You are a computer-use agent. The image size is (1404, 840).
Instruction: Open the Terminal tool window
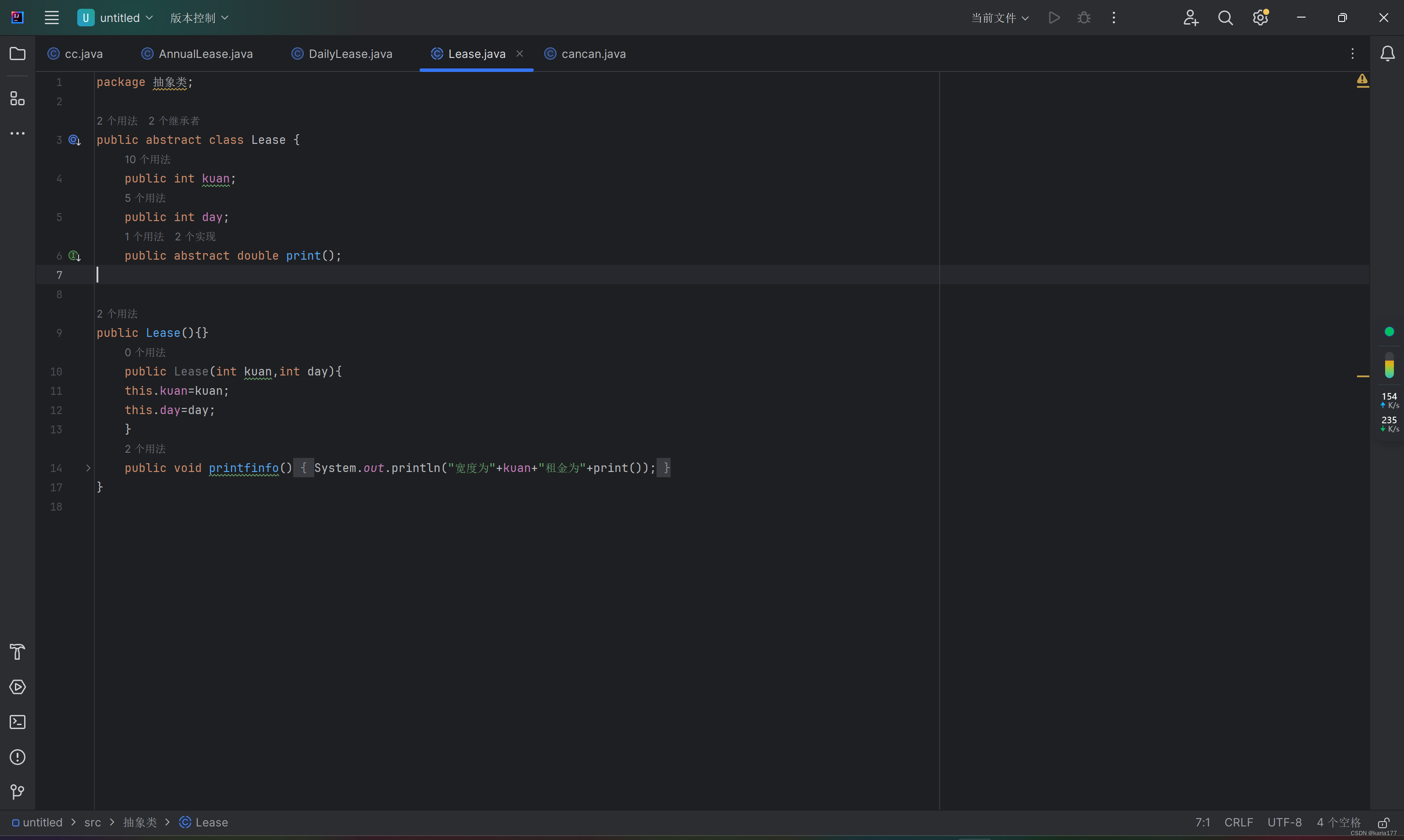(x=18, y=722)
